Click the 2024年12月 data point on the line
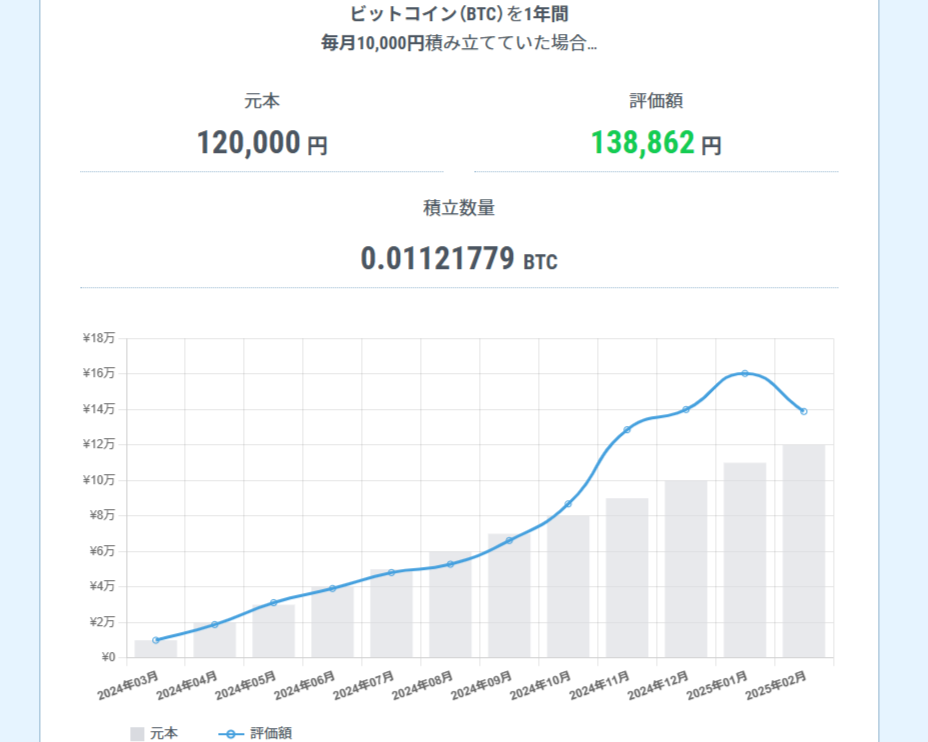 click(686, 409)
